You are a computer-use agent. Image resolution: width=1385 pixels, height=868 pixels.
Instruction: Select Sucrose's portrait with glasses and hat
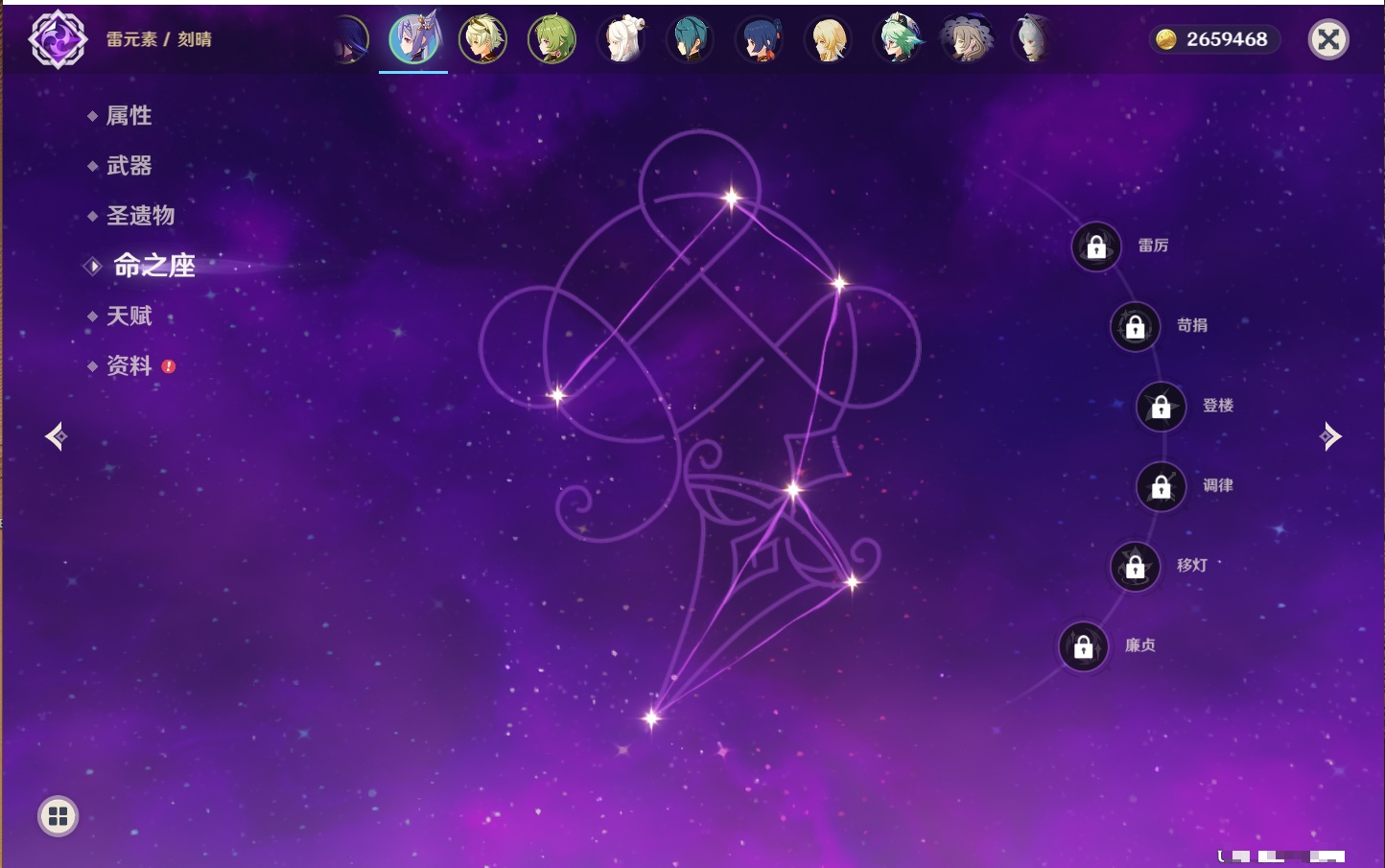899,39
